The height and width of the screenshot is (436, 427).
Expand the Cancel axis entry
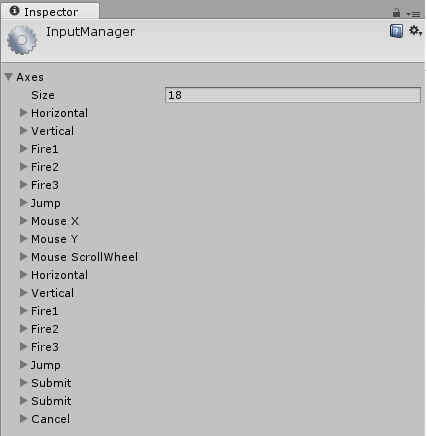click(x=23, y=419)
